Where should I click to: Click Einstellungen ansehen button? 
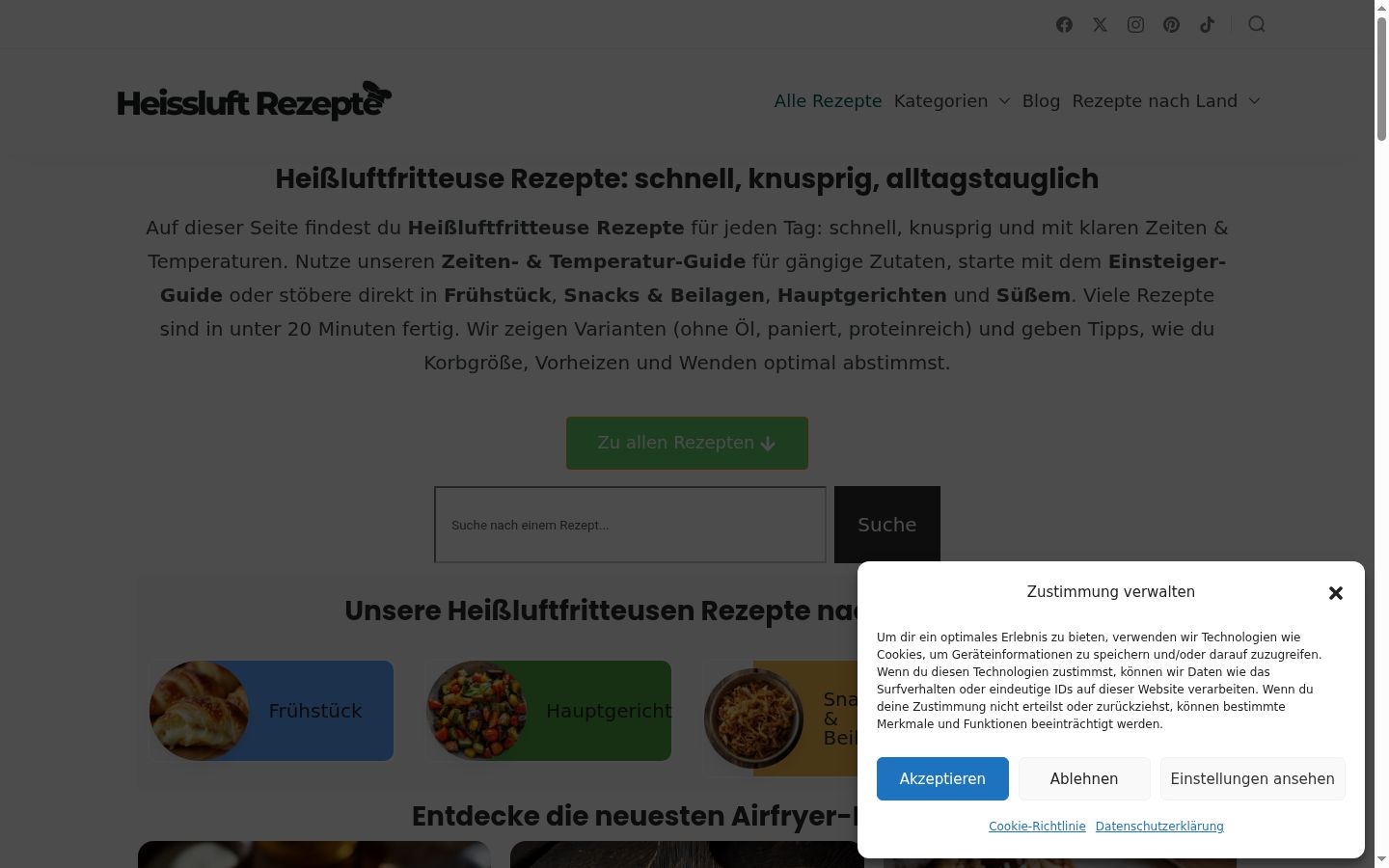[x=1252, y=778]
